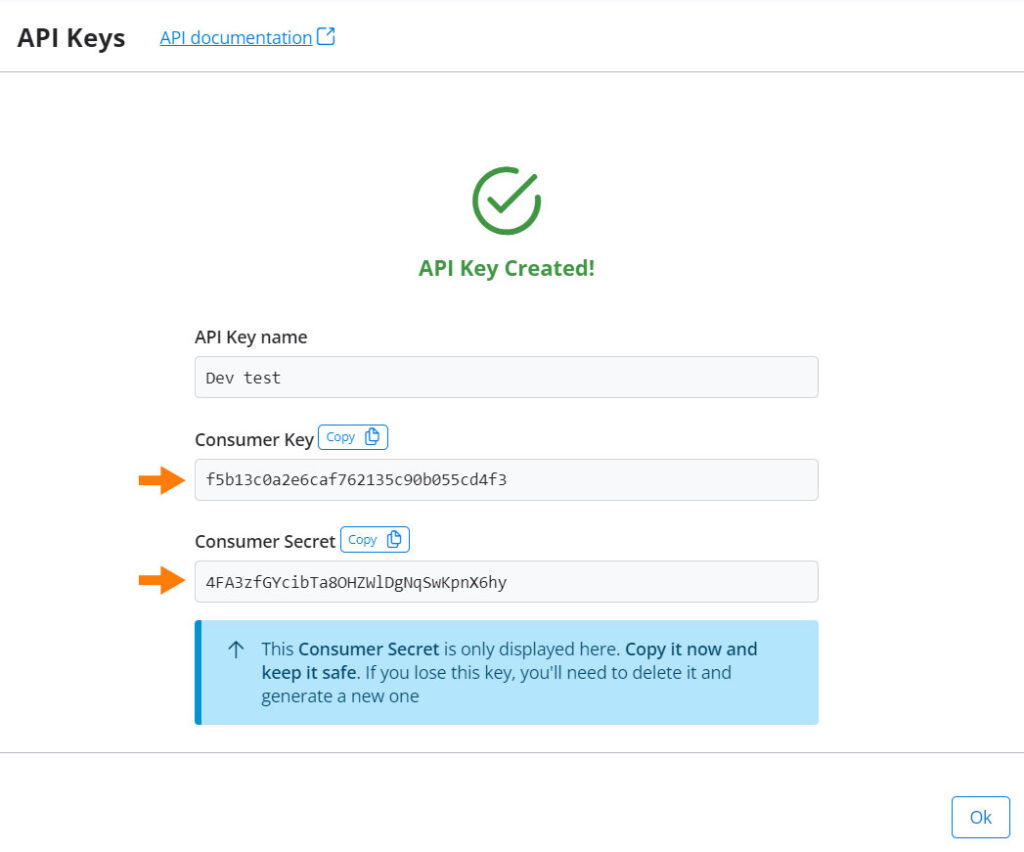Screen dimensions: 1024x852
Task: Select the API Key Created heading icon area
Action: click(x=506, y=199)
